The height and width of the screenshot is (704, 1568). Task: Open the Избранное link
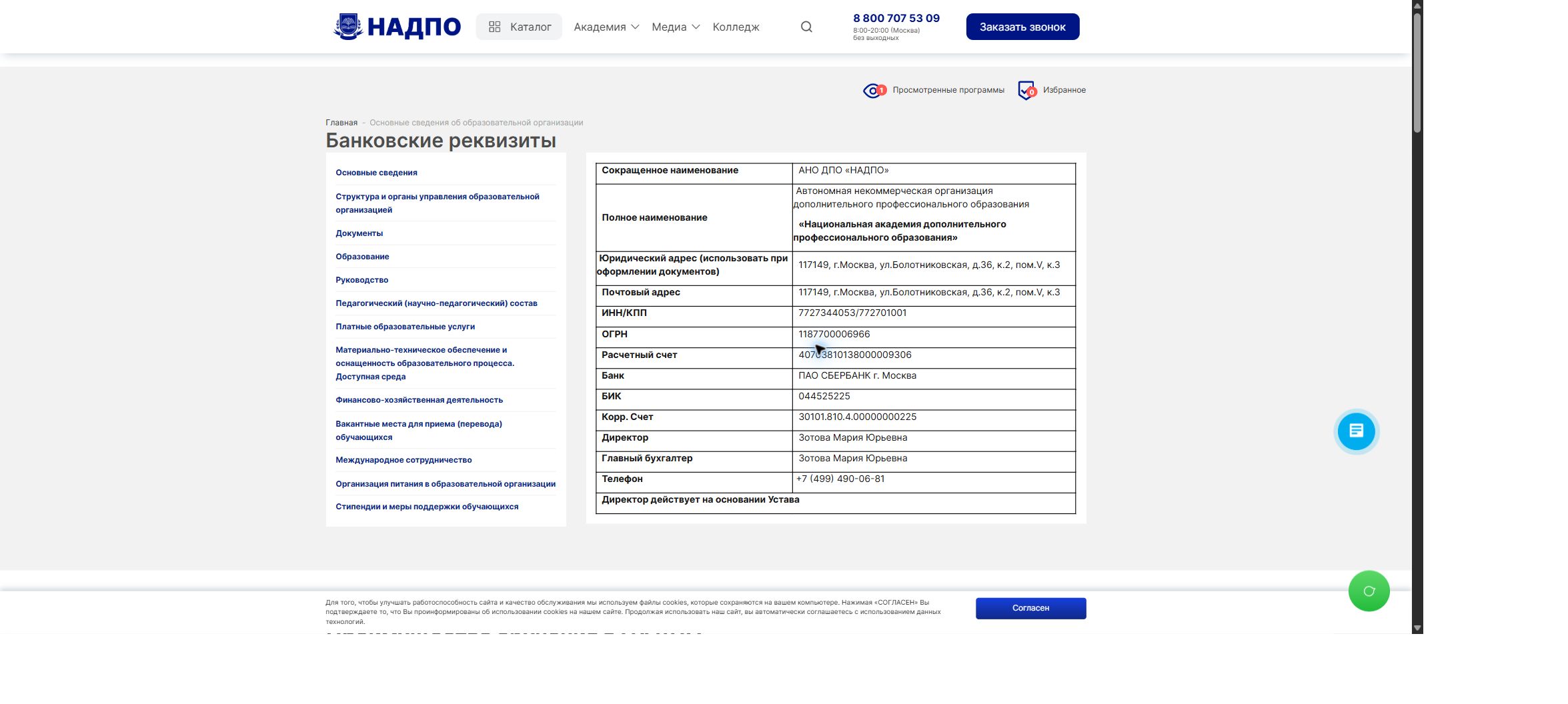(1064, 90)
